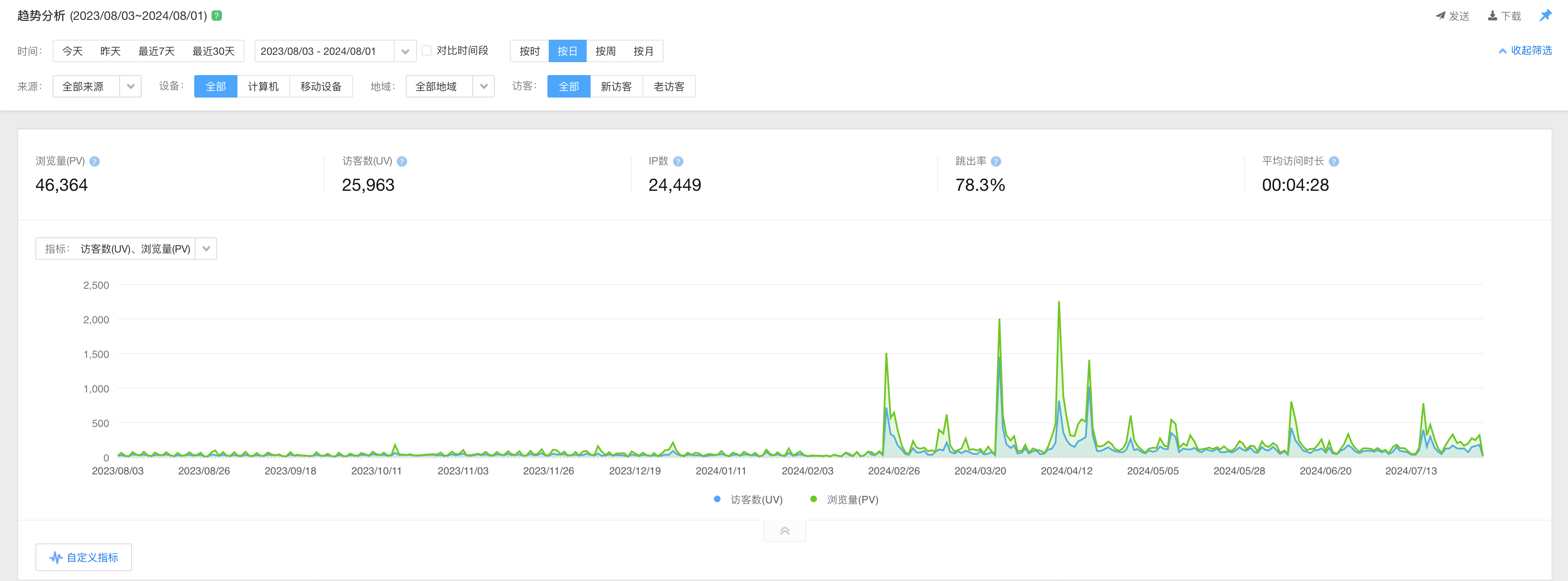Click help icon next to 浏览量(PV)
The image size is (1568, 581).
pos(95,161)
